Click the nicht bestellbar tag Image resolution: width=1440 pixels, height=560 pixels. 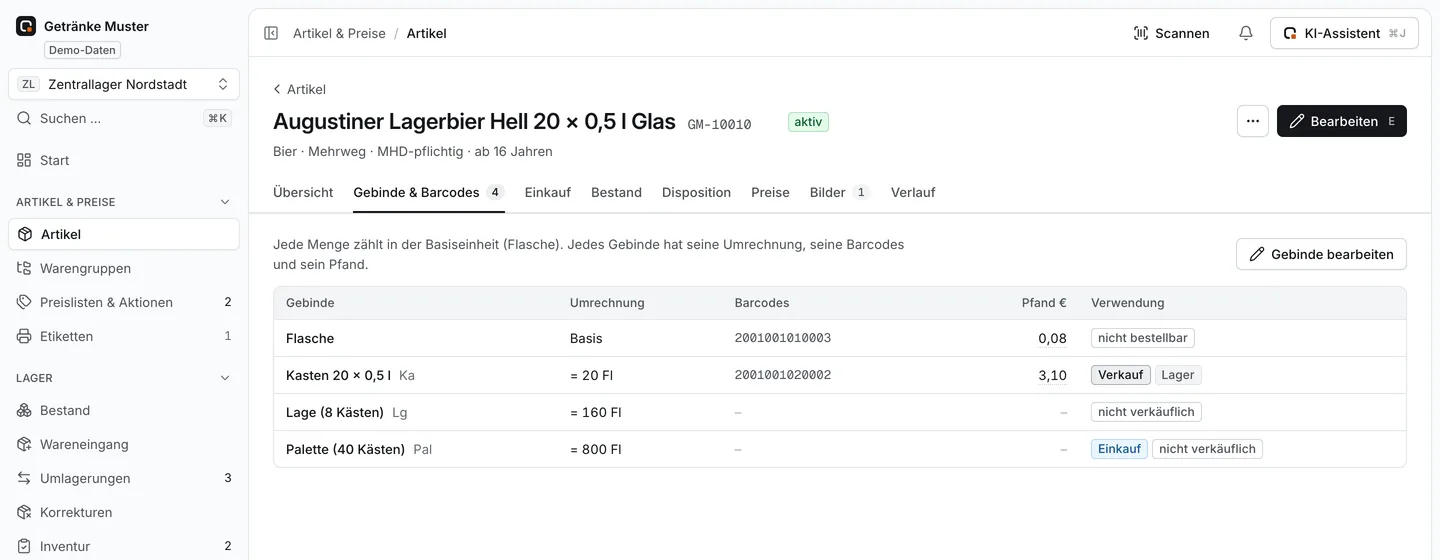tap(1143, 338)
